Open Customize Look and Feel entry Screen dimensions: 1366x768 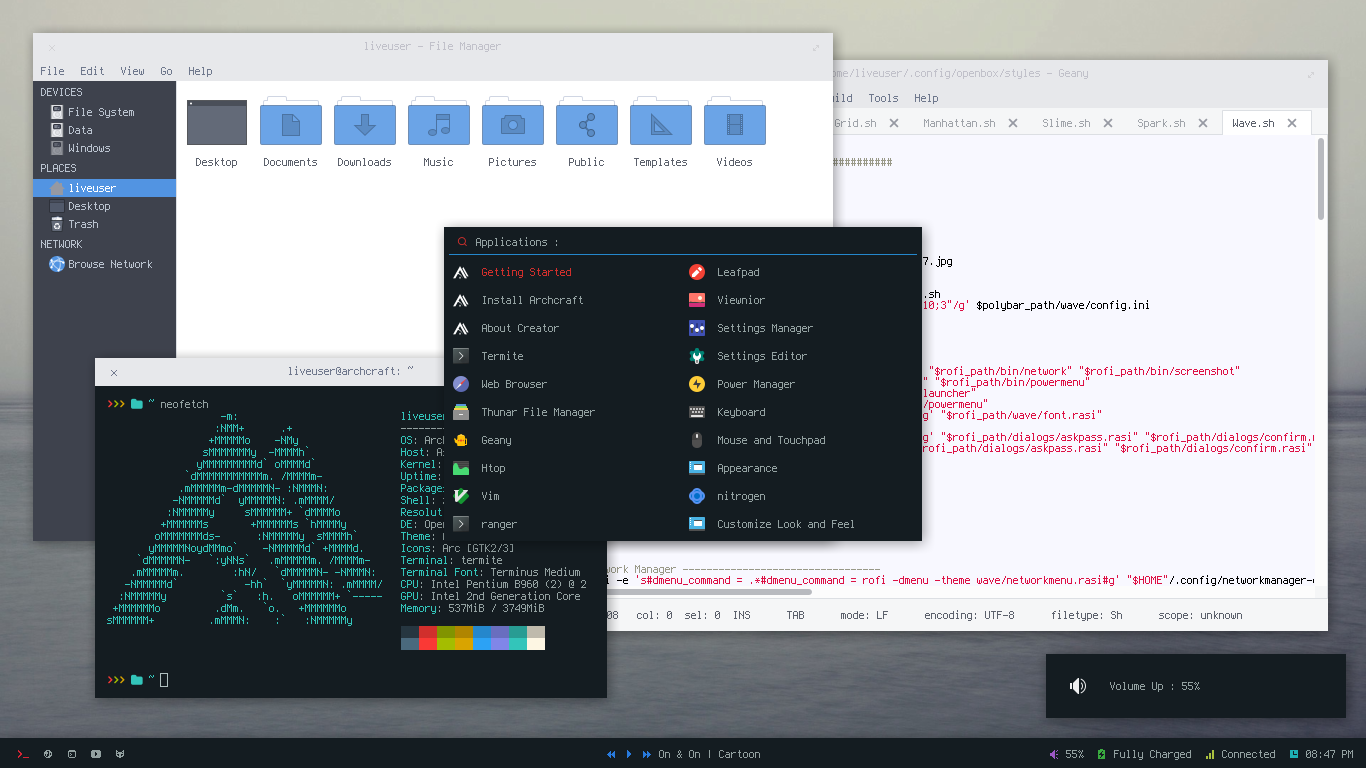pos(800,524)
